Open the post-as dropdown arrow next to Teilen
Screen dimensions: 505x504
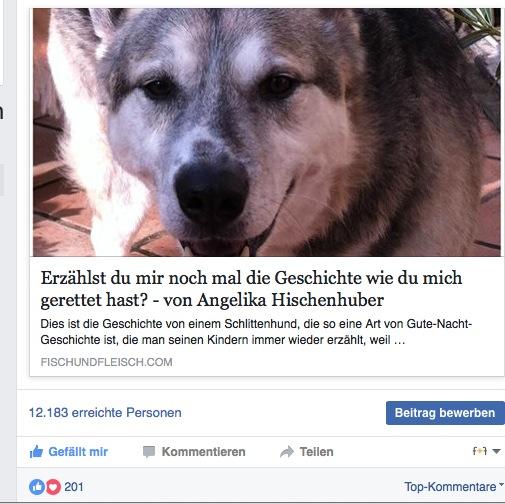(x=496, y=451)
